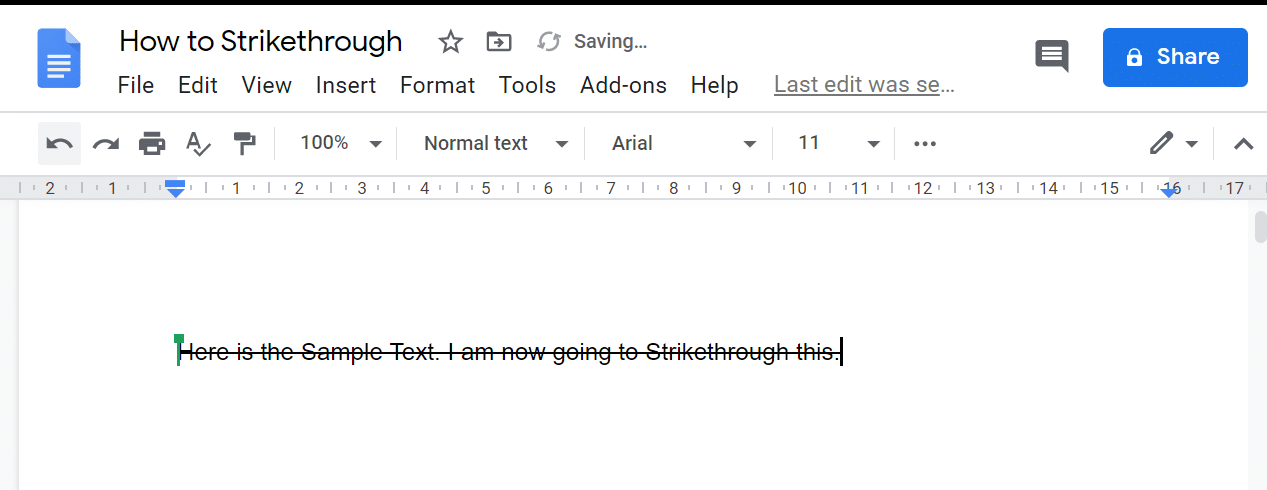Open Google Docs home icon
The image size is (1267, 490).
59,58
